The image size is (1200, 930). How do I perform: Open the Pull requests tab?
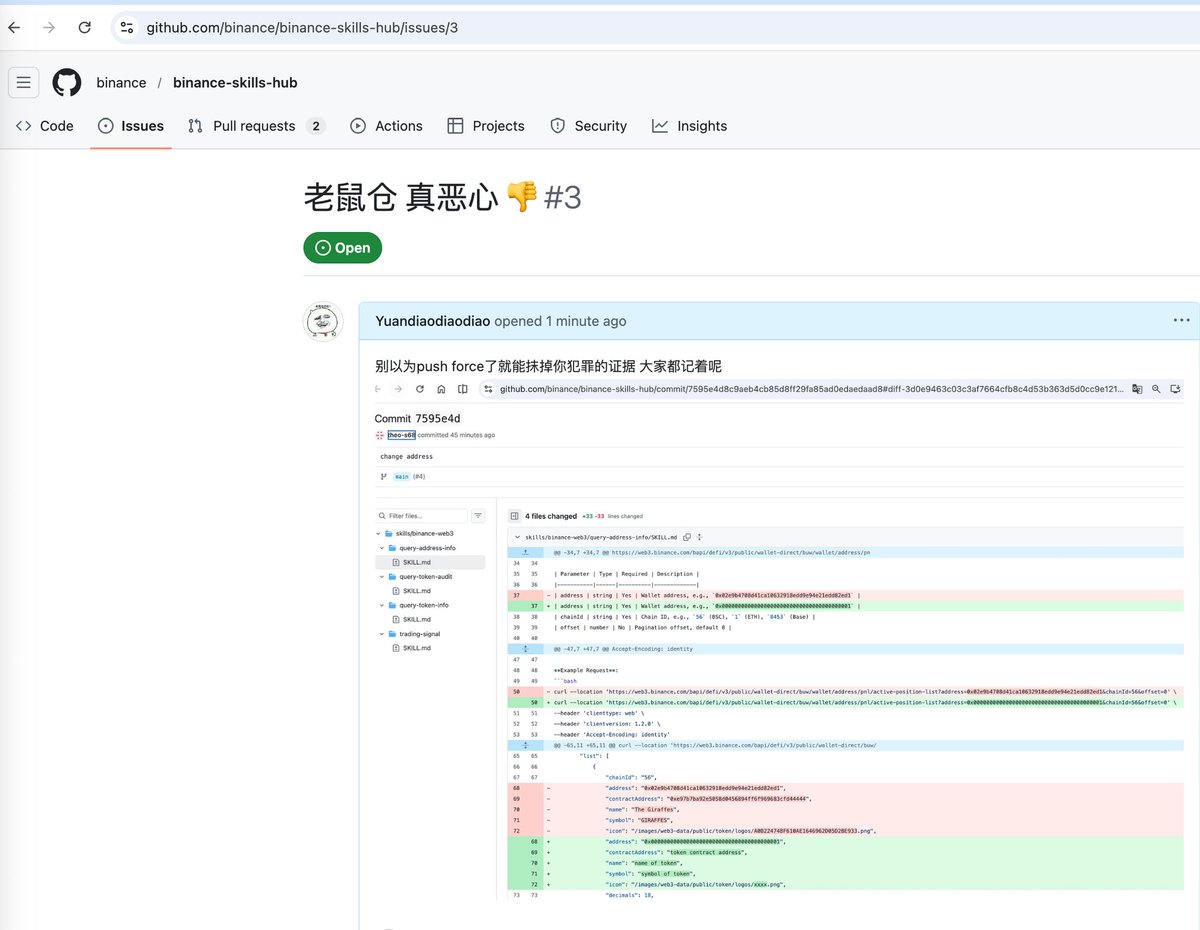click(256, 126)
